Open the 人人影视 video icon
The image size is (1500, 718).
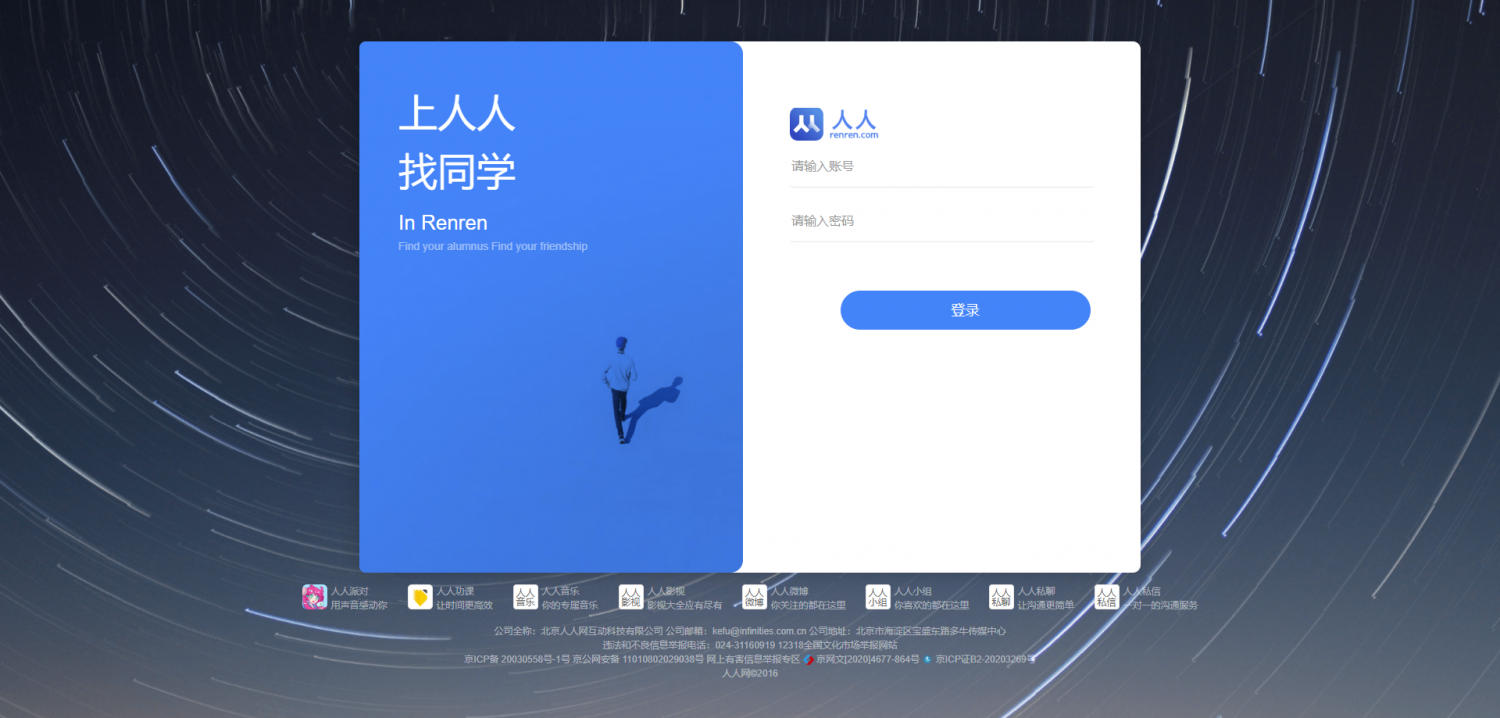point(630,597)
